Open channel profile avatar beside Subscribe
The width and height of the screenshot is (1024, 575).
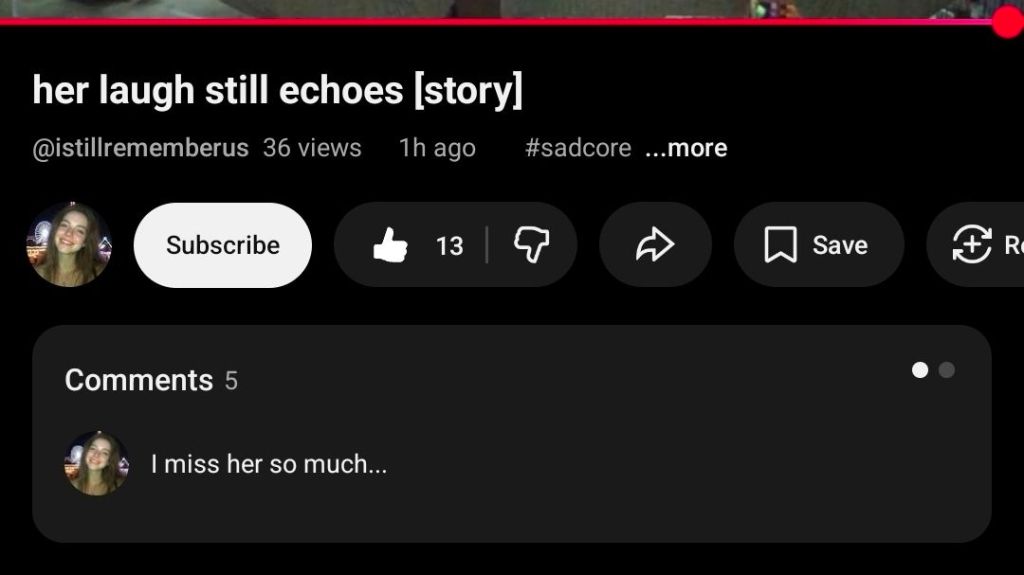click(x=69, y=244)
